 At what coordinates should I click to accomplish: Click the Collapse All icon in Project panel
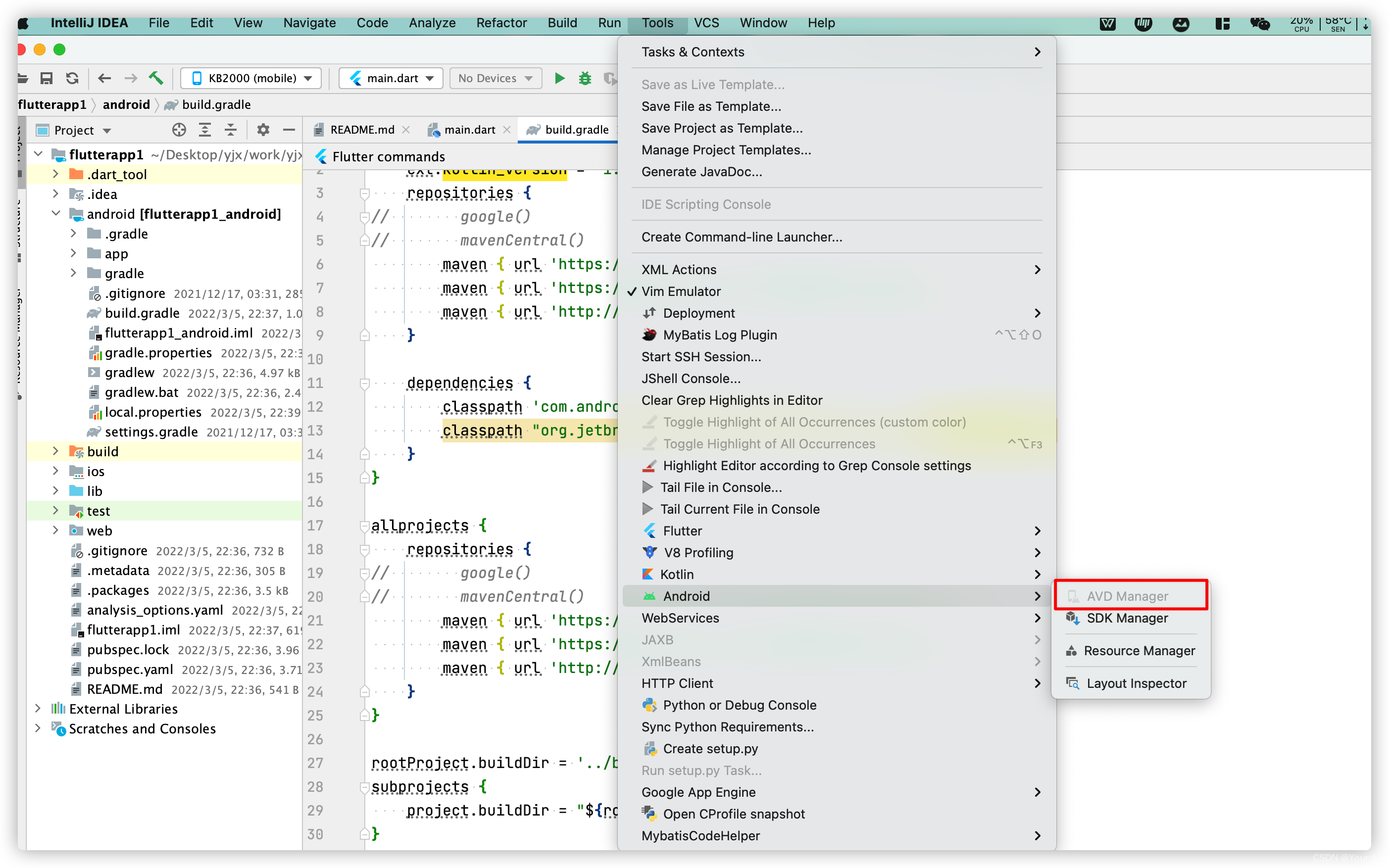point(230,130)
